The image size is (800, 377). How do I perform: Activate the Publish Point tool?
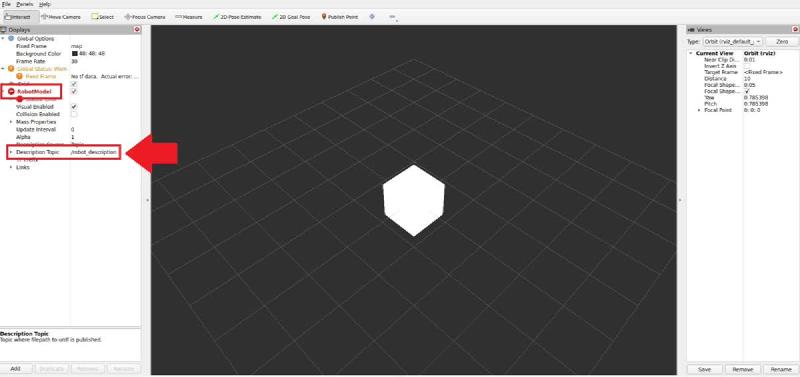click(x=340, y=17)
